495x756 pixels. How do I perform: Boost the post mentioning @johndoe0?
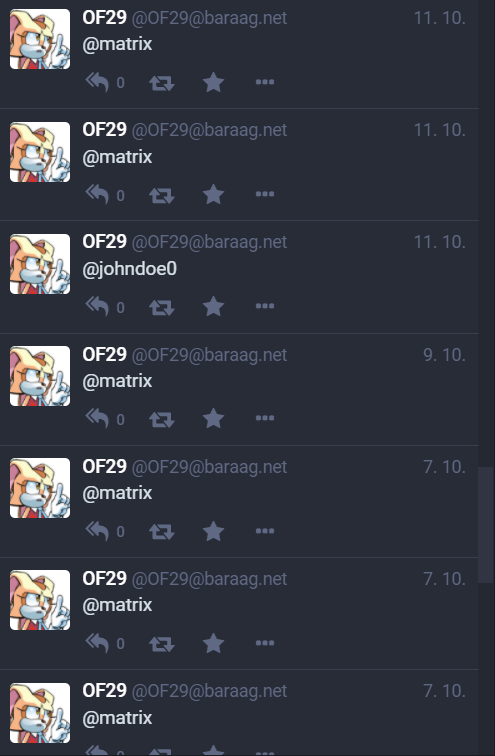click(161, 307)
